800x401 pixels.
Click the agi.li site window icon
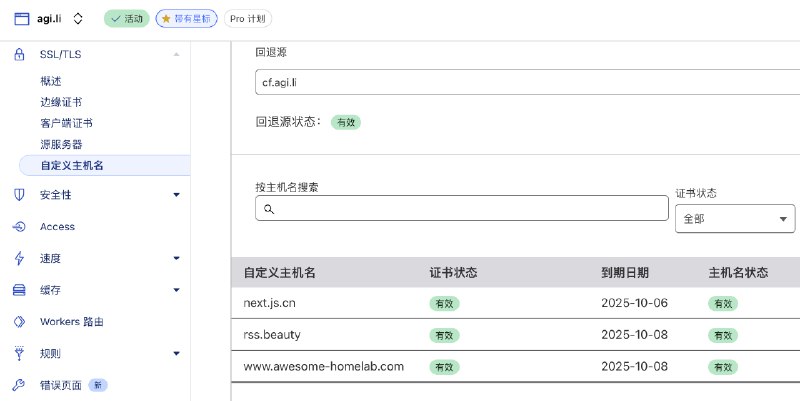point(22,18)
